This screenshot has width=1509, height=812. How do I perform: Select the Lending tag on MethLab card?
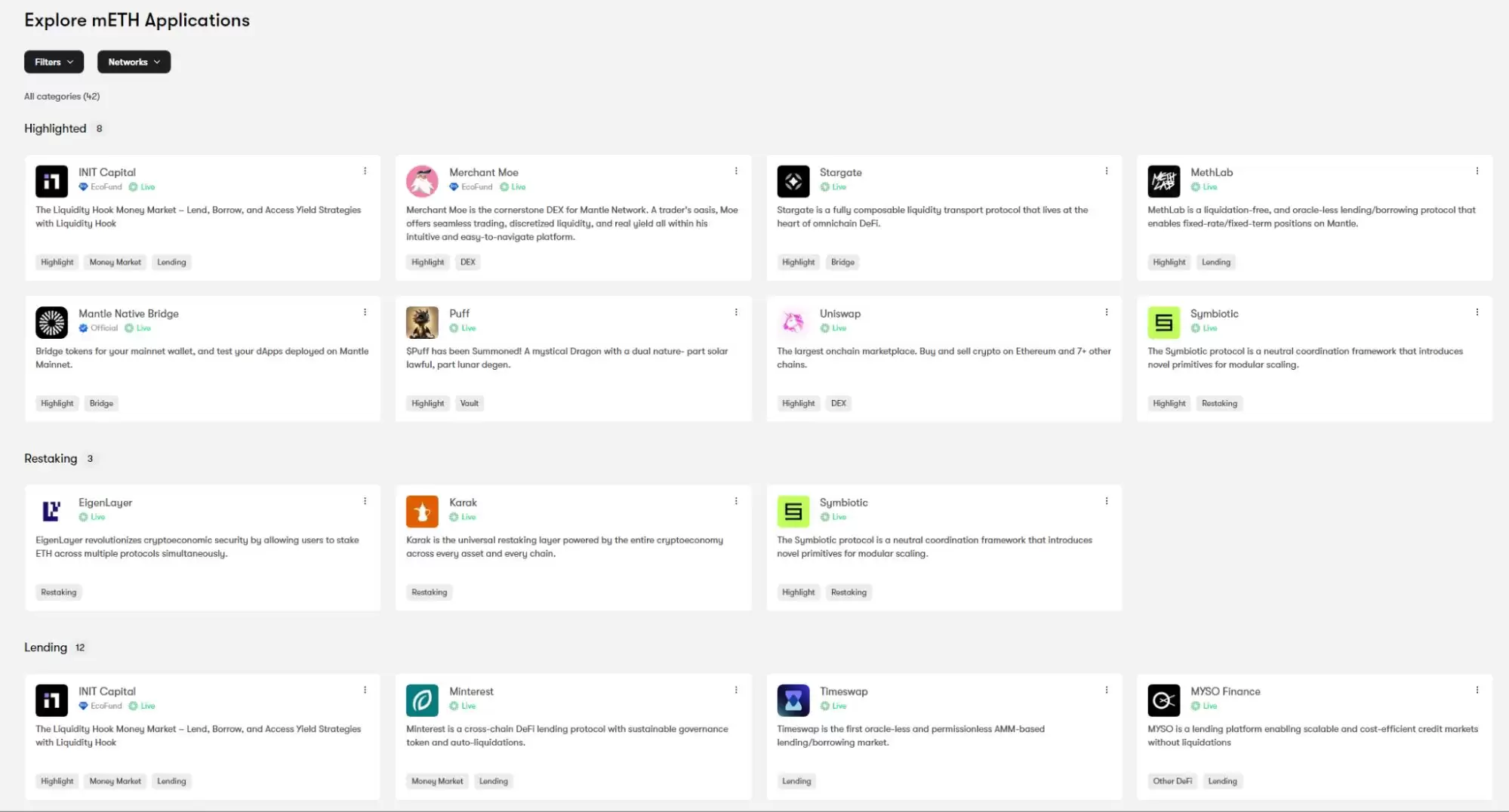[1216, 263]
